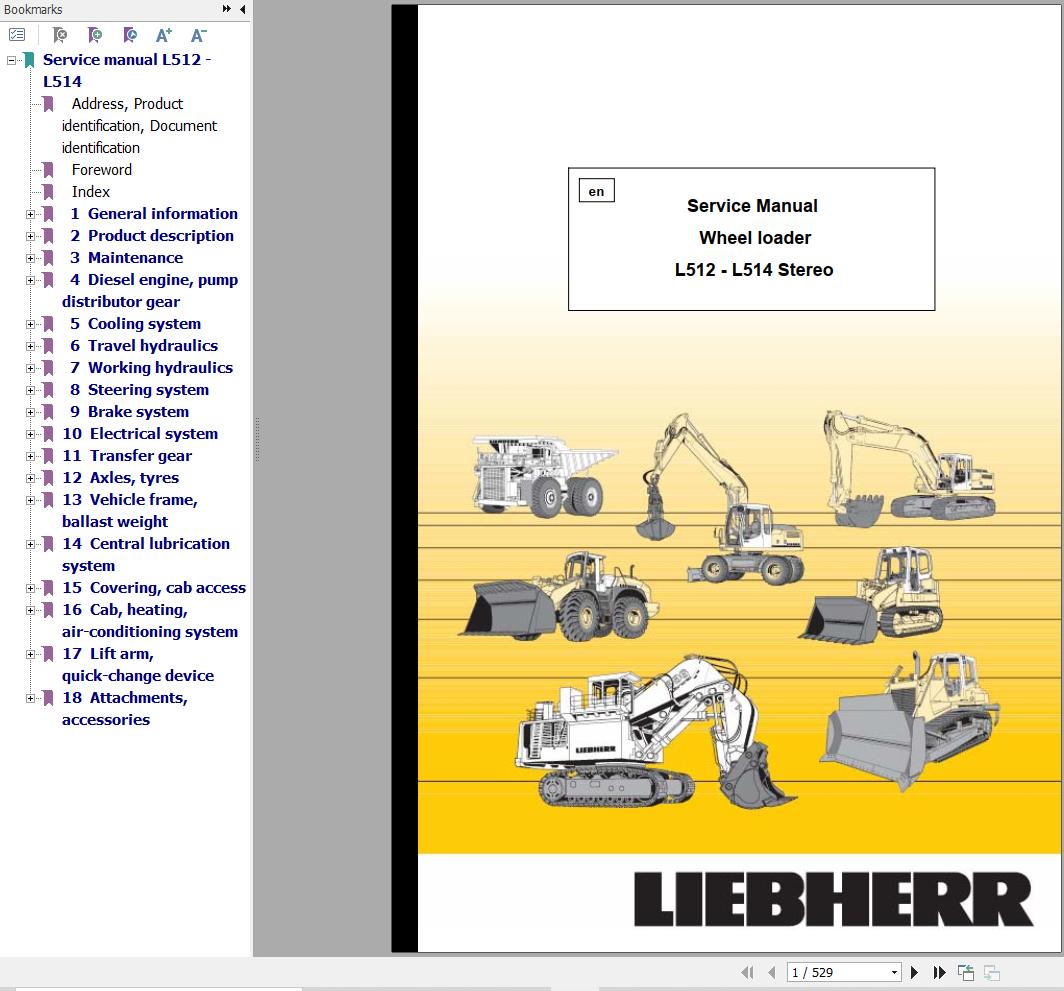Go to last page
This screenshot has height=991, width=1064.
click(x=940, y=972)
